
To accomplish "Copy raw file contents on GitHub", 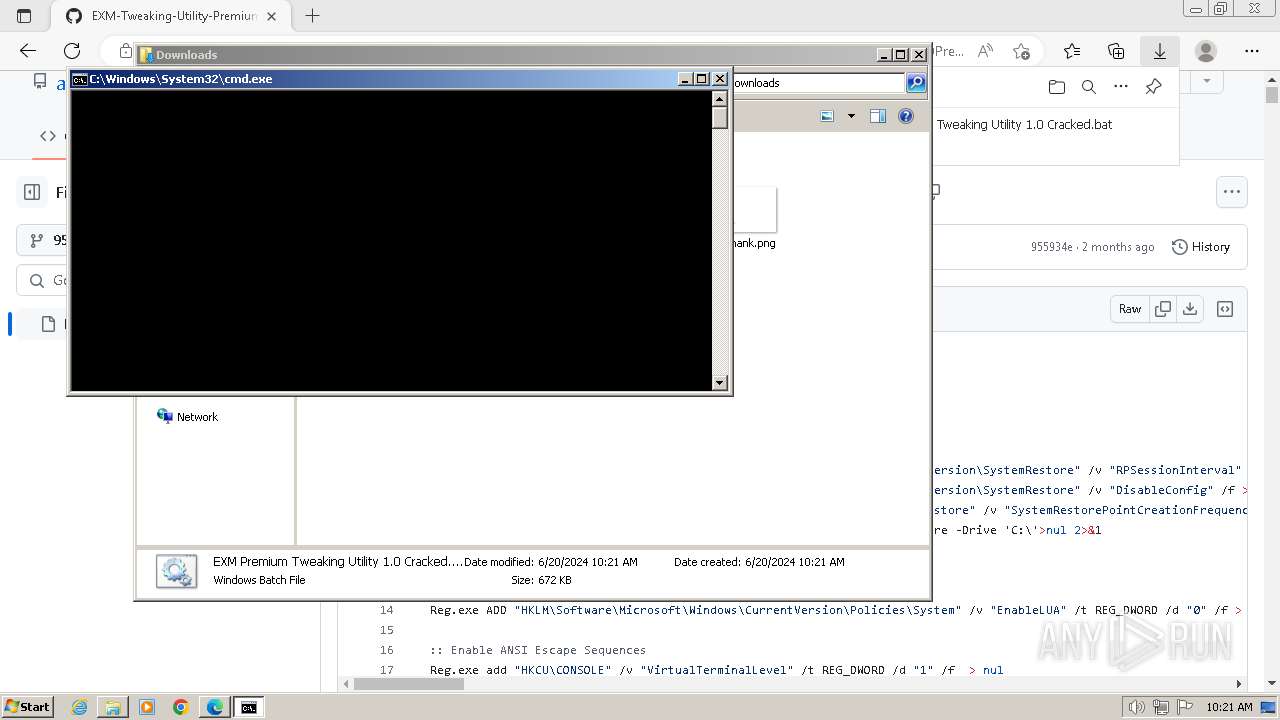I will 1163,309.
